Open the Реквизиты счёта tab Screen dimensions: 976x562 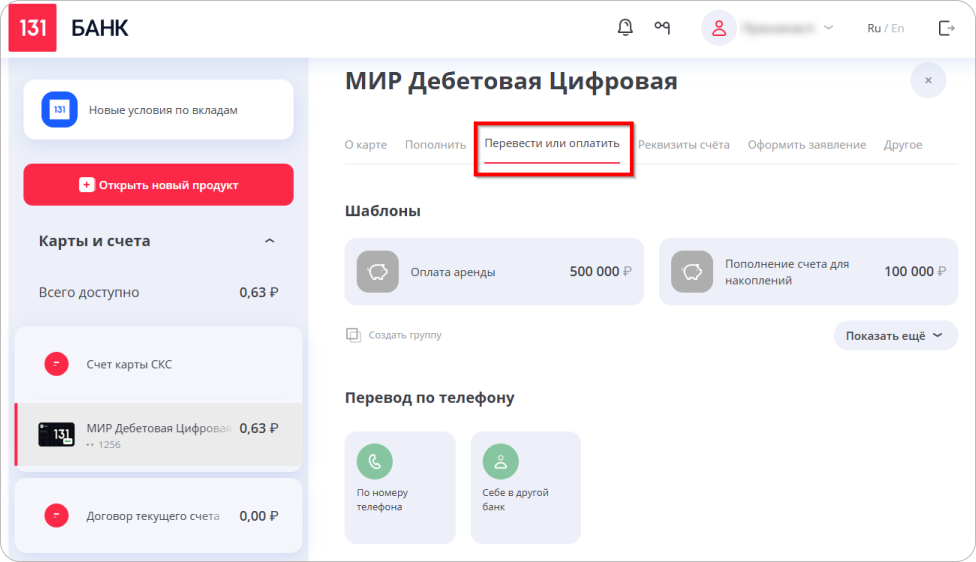pos(684,145)
